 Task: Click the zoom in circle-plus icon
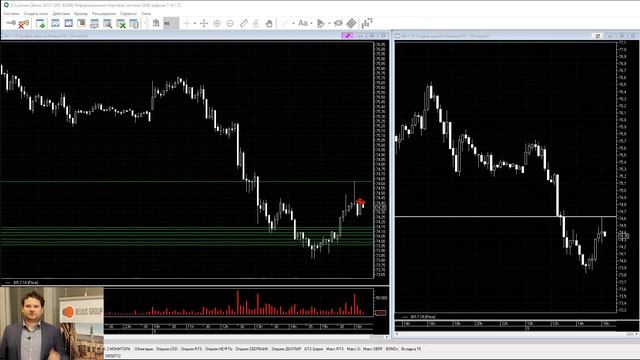(x=217, y=23)
